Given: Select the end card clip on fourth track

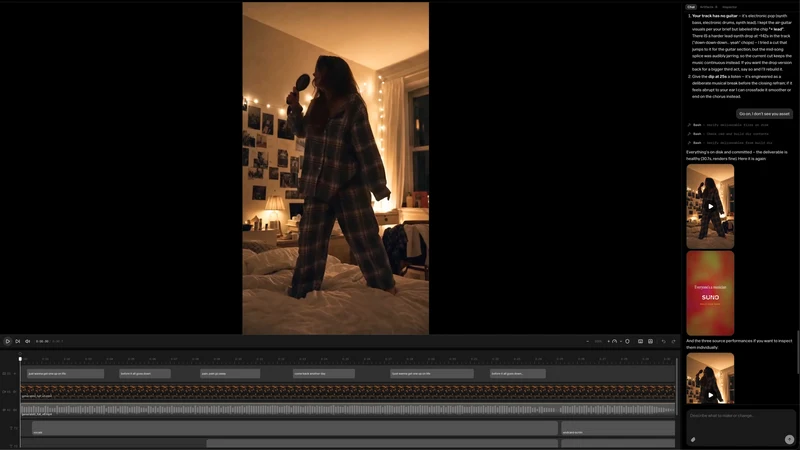Looking at the screenshot, I should pyautogui.click(x=618, y=428).
